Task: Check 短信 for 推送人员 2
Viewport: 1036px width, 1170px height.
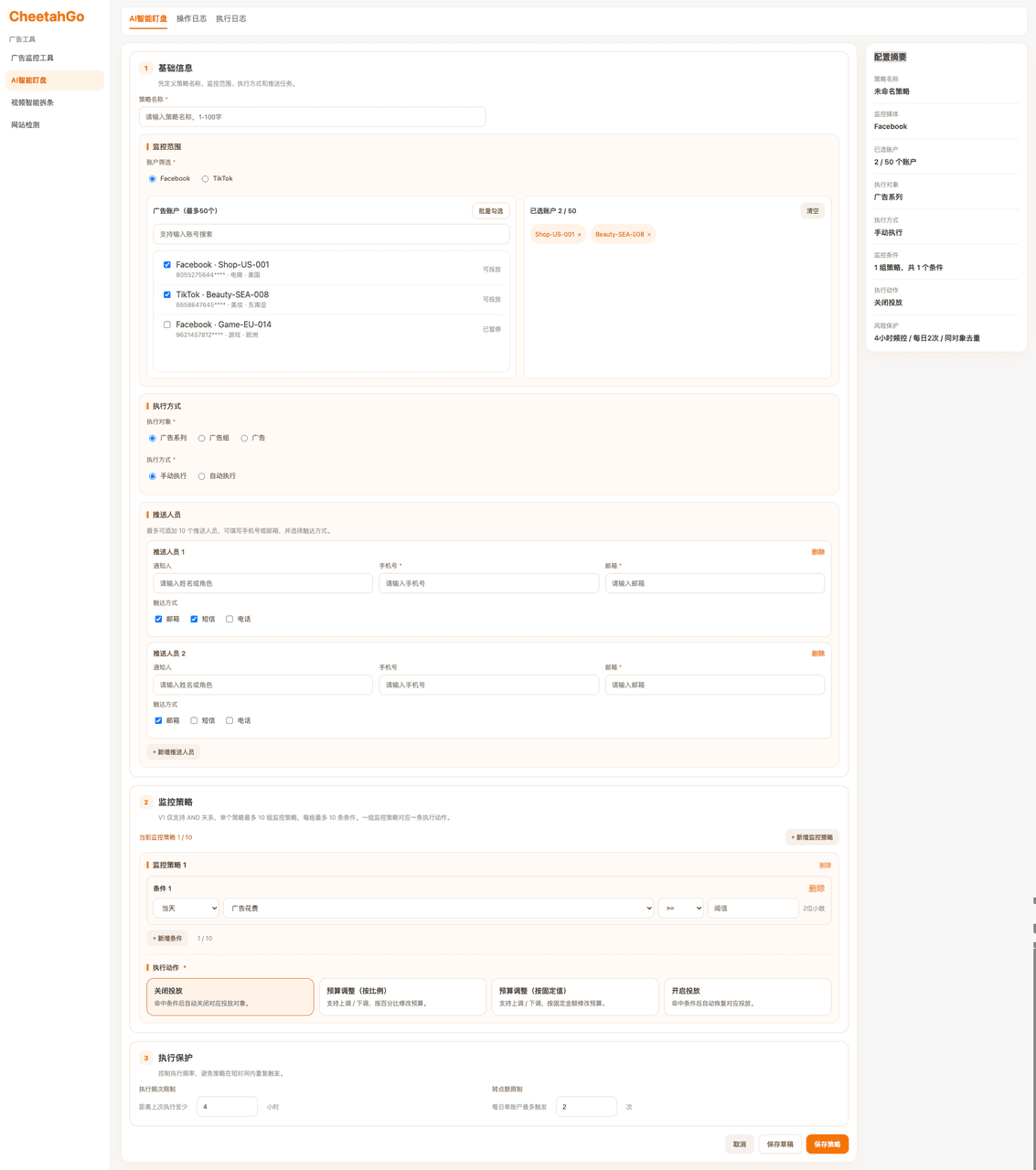Action: click(x=194, y=721)
